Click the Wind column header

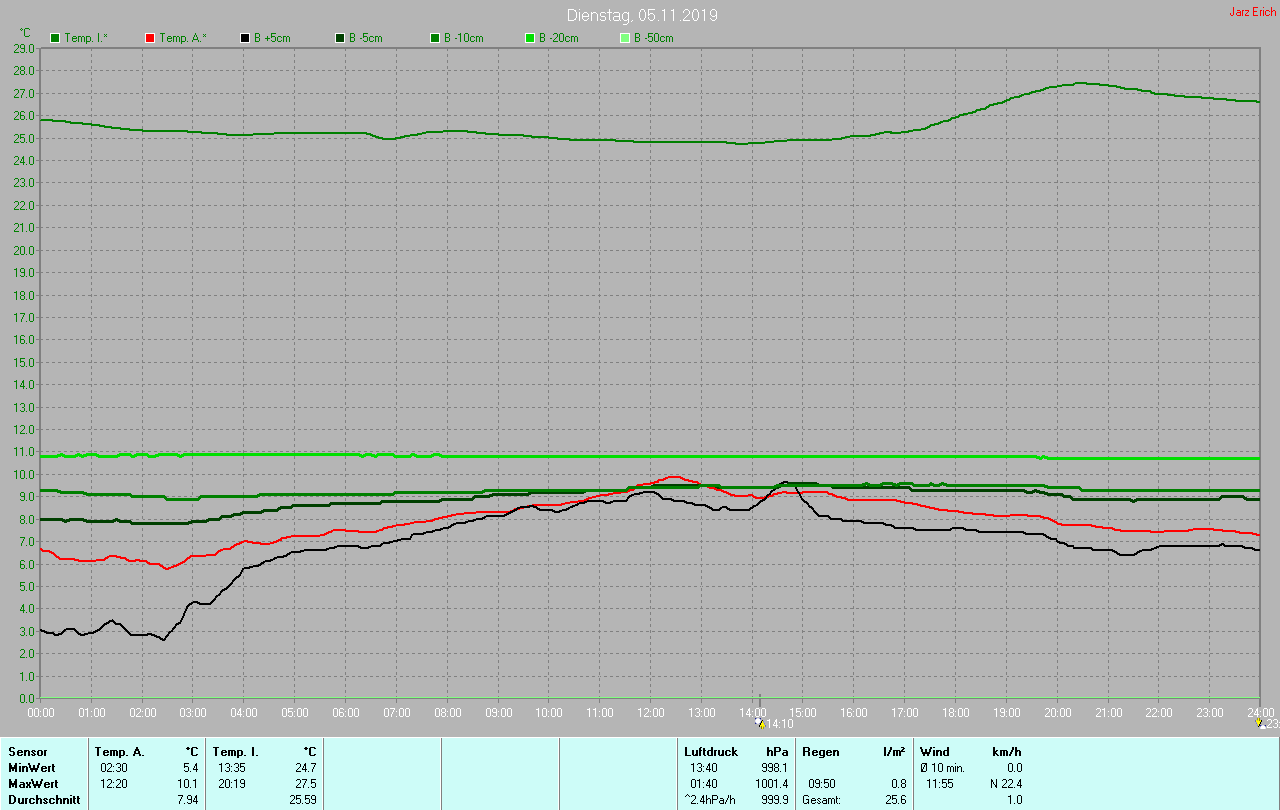pyautogui.click(x=934, y=751)
